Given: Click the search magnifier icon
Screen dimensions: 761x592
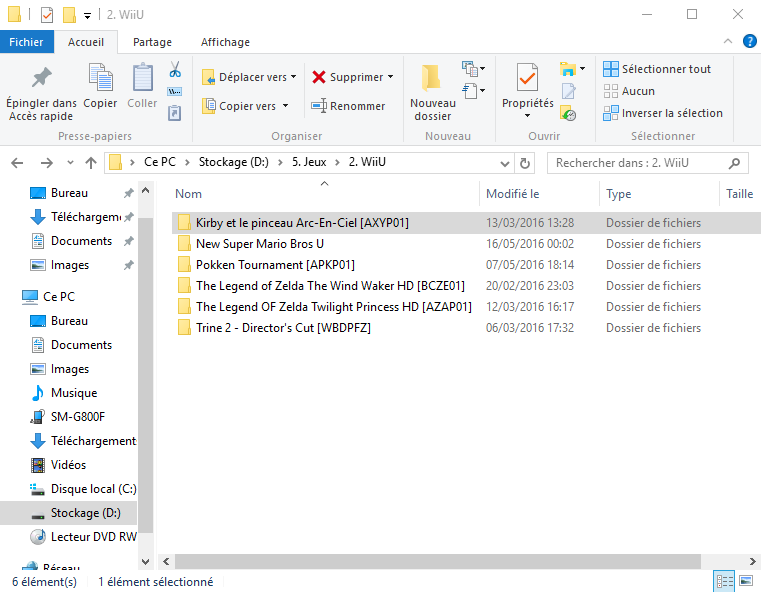Looking at the screenshot, I should click(x=734, y=164).
